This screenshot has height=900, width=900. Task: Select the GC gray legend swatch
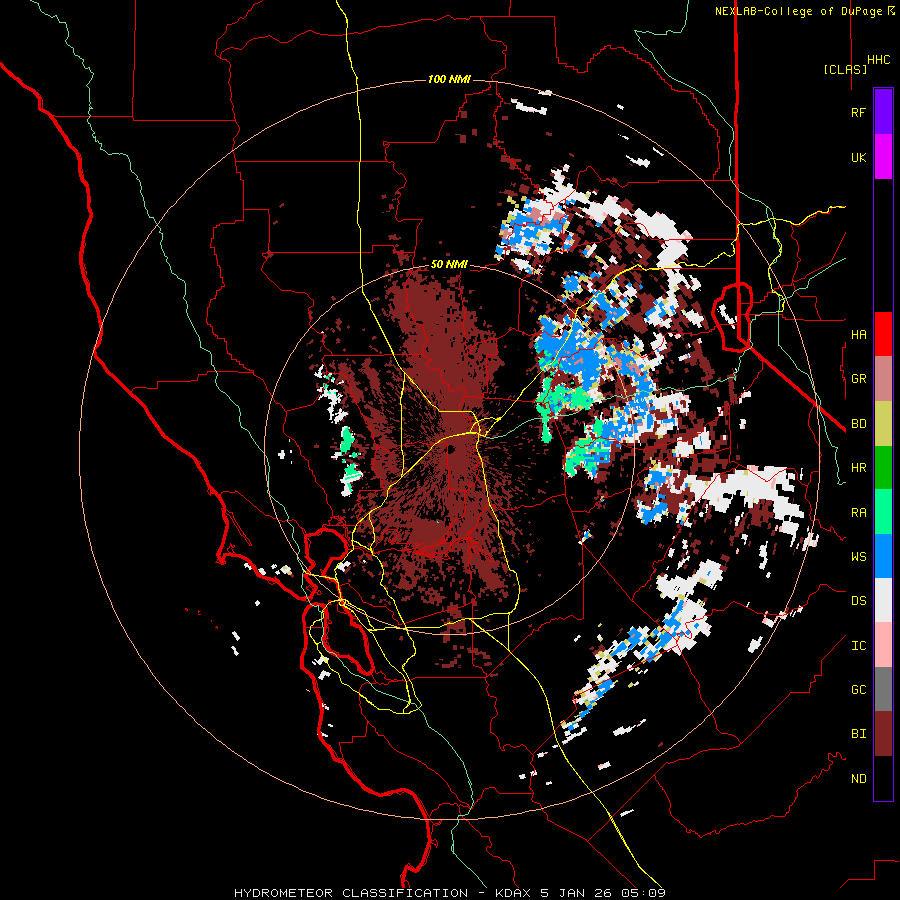[883, 689]
